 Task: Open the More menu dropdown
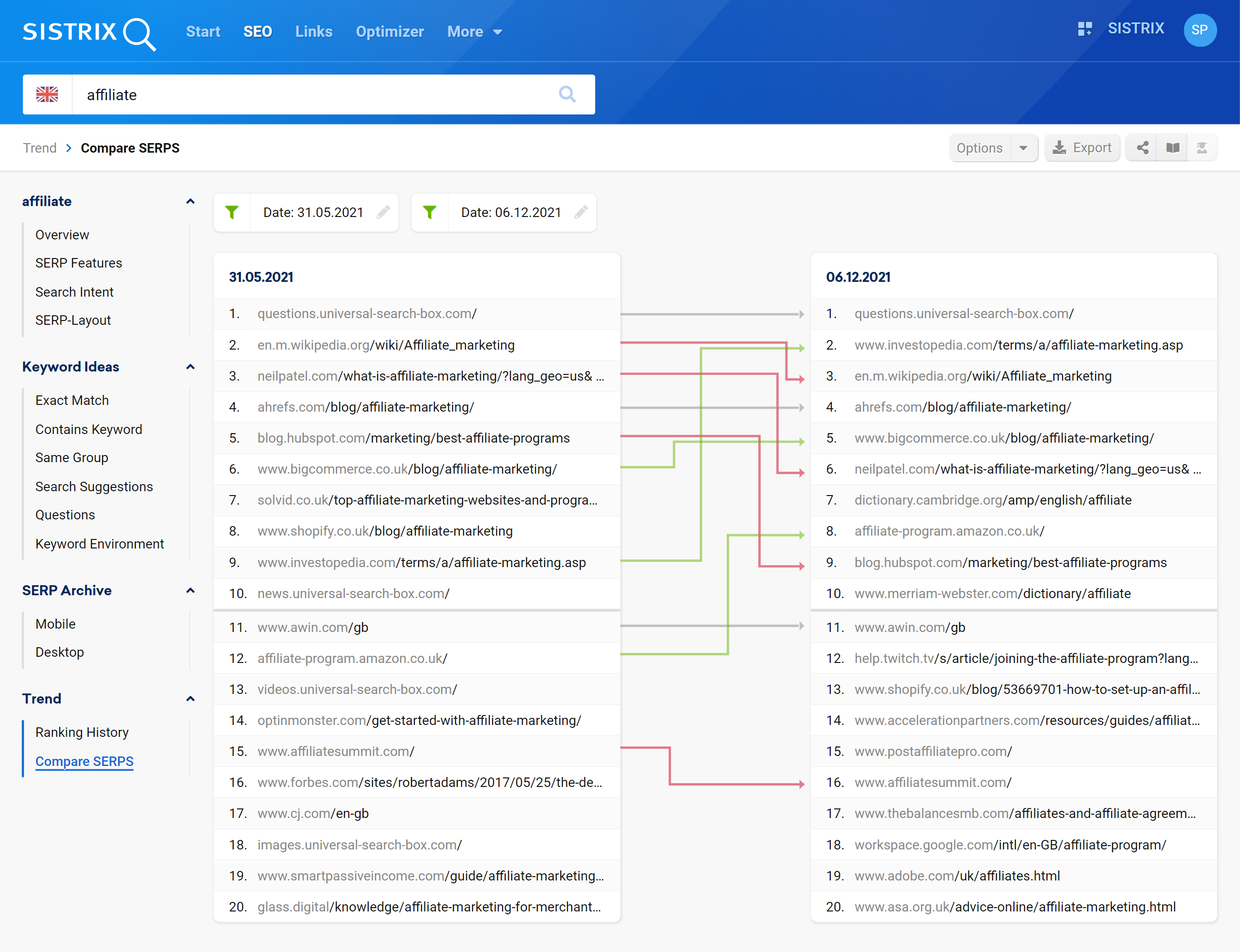474,32
